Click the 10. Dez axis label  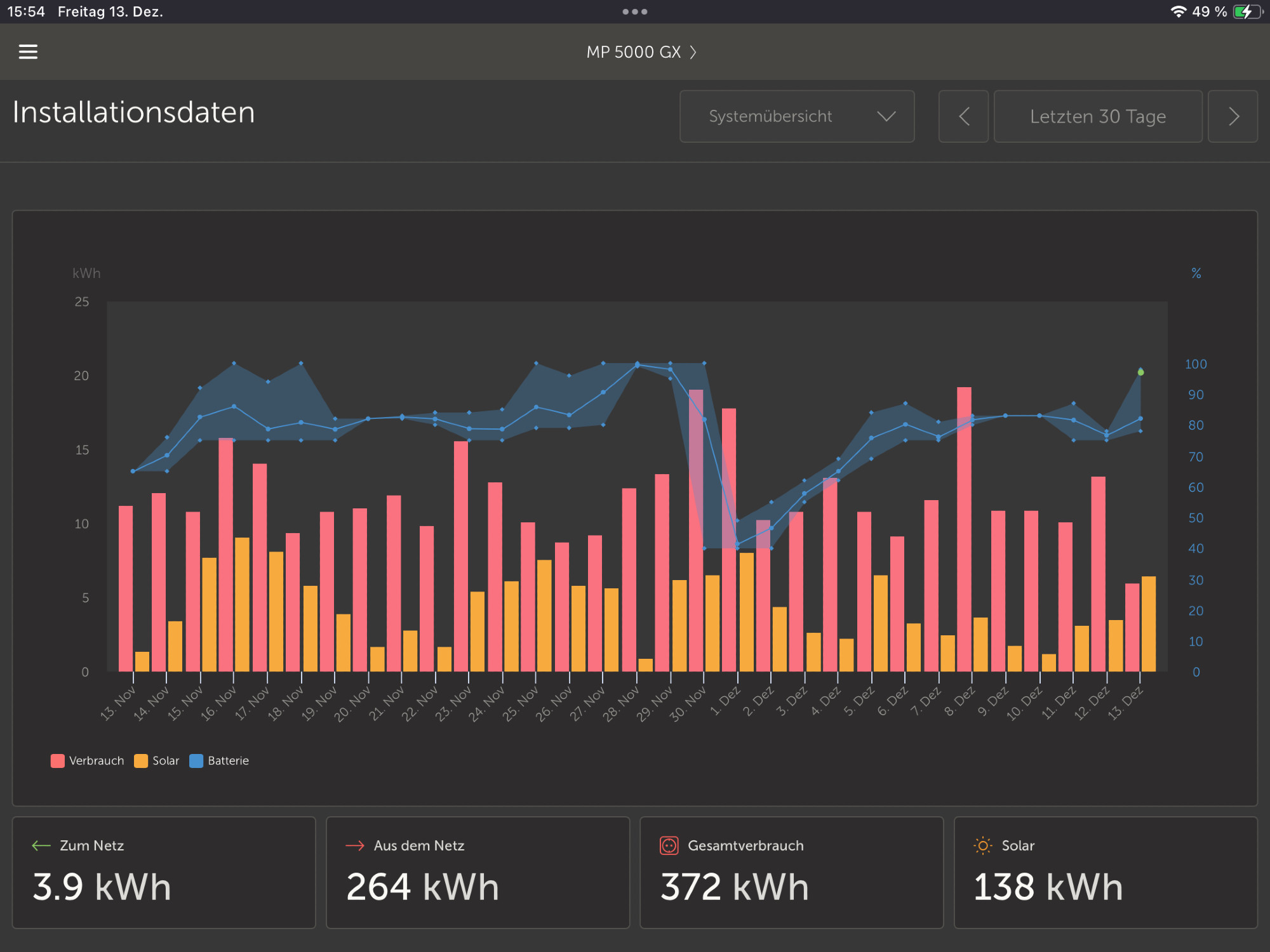pos(1024,703)
